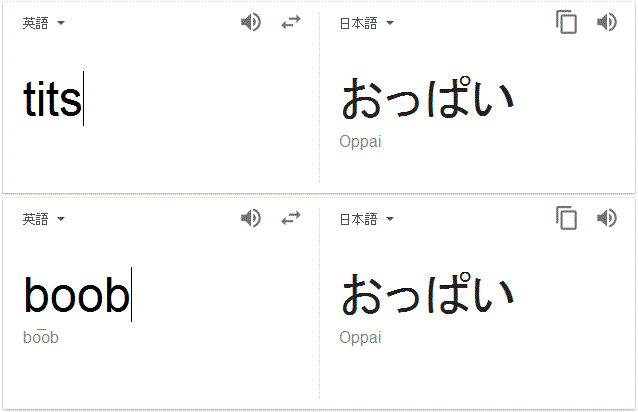Copy the top Japanese translation
Image resolution: width=638 pixels, height=412 pixels.
click(566, 22)
